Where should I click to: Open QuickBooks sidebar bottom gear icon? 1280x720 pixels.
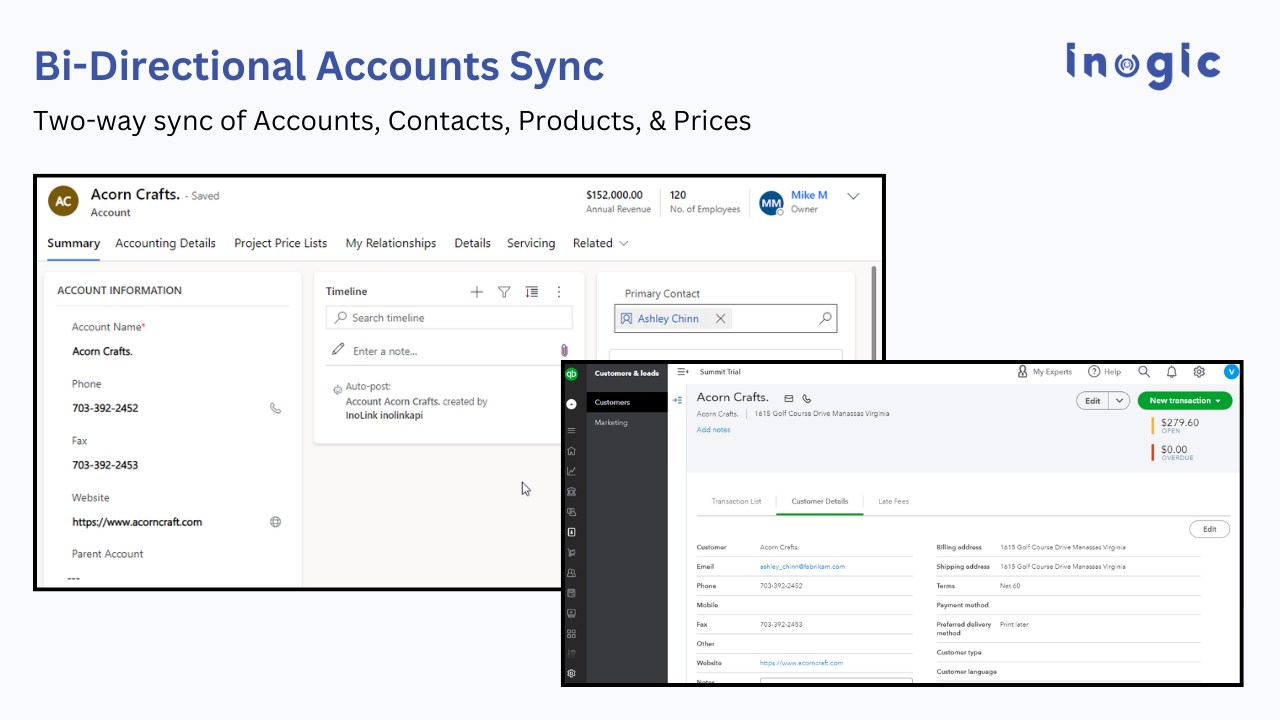pyautogui.click(x=571, y=673)
